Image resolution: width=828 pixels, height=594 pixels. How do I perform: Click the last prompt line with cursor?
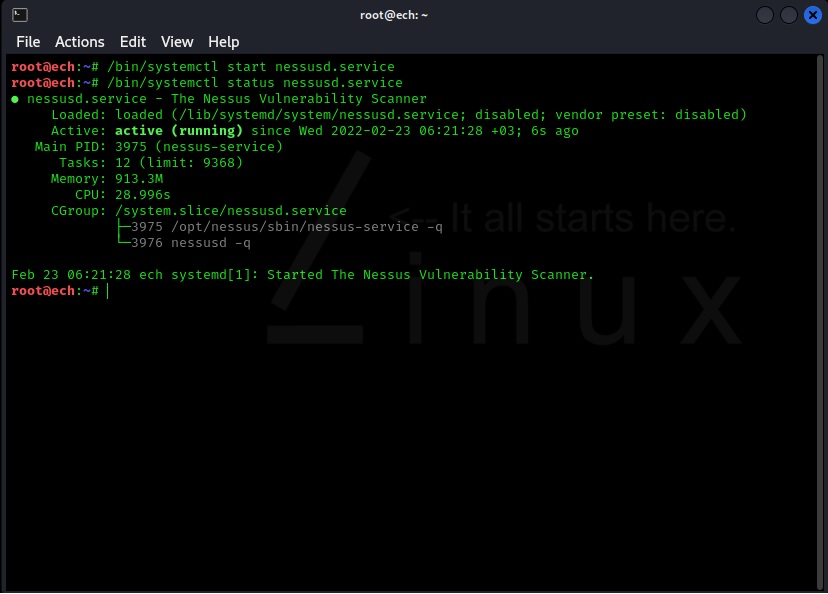(x=60, y=291)
